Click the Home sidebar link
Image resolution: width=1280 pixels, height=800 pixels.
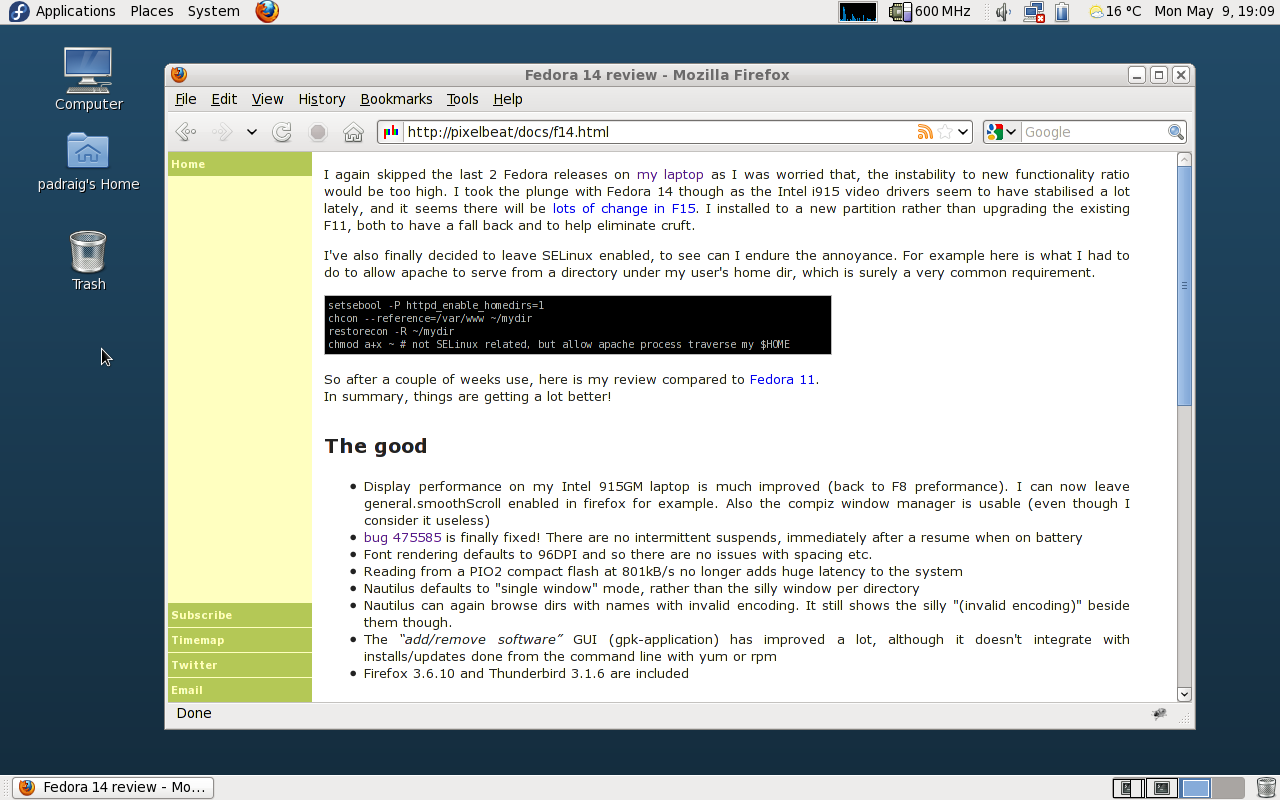coord(240,164)
